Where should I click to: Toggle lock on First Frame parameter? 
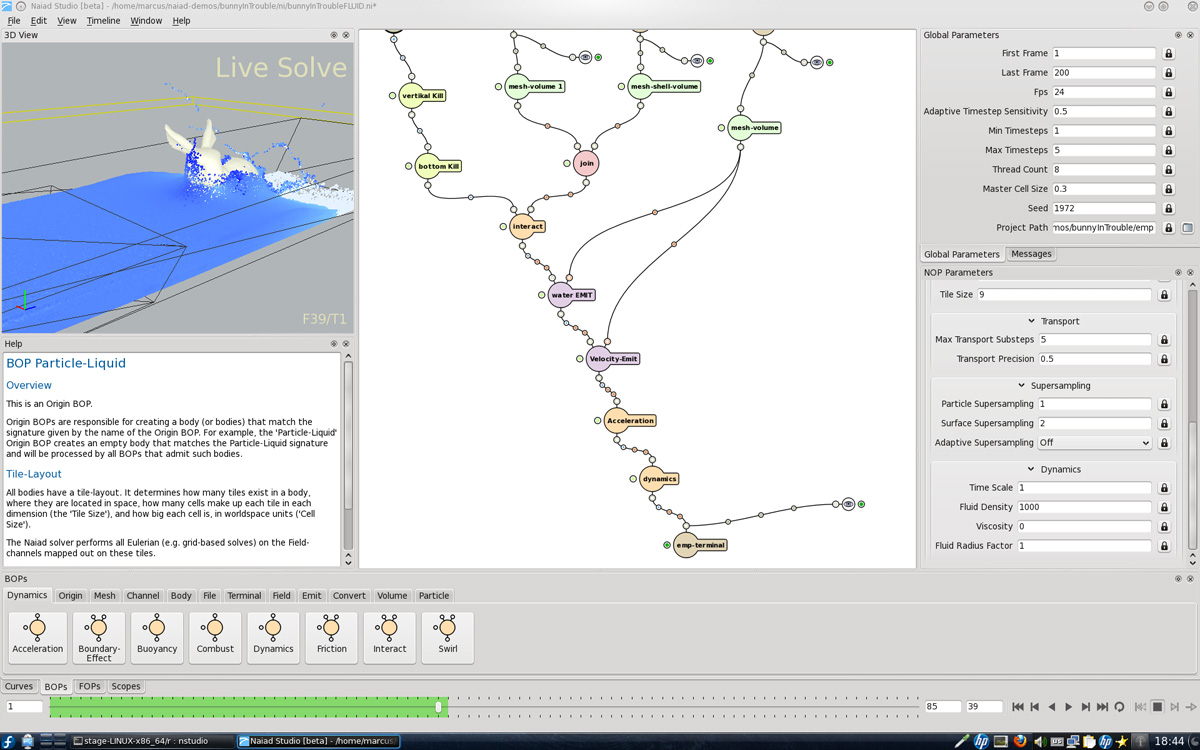click(1168, 53)
